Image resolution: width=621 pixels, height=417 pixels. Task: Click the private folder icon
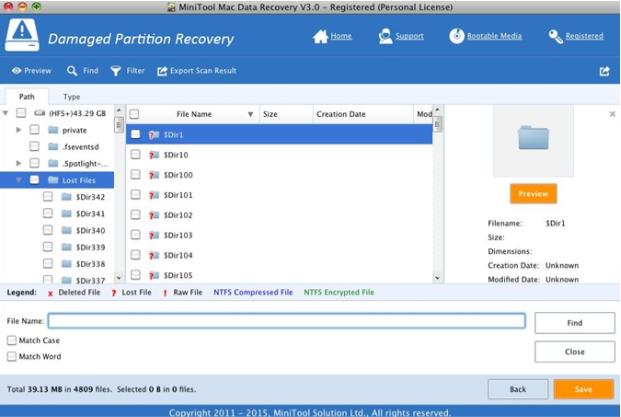(x=53, y=130)
